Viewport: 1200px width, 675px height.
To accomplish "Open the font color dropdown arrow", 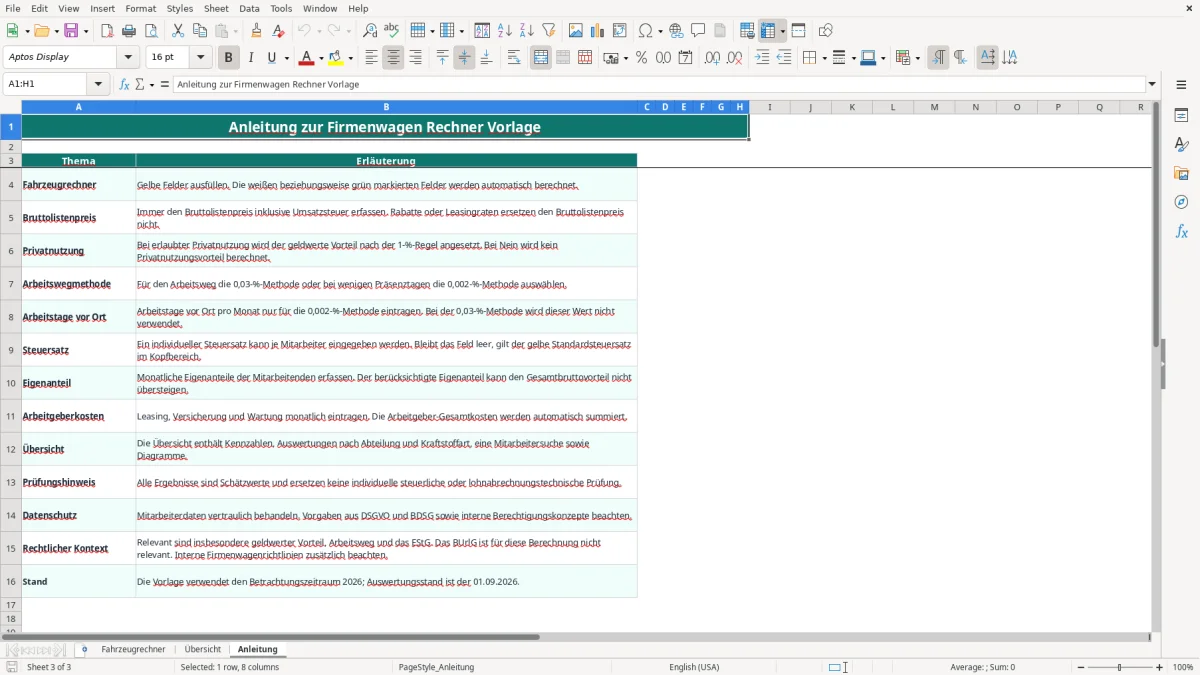I will point(322,58).
